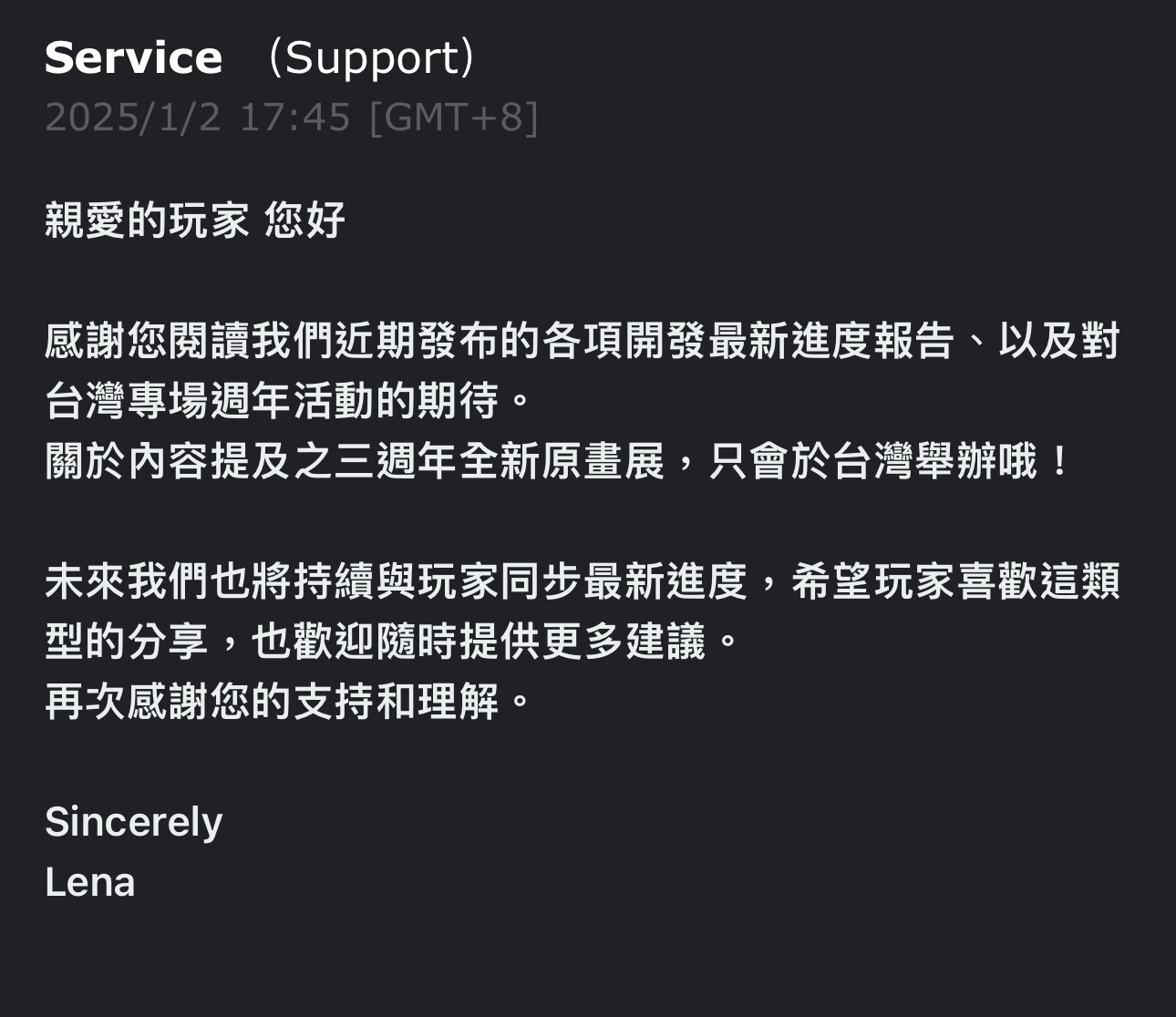This screenshot has height=1017, width=1176.
Task: Click the 2025/1/2 17:45 timestamp
Action: [198, 117]
